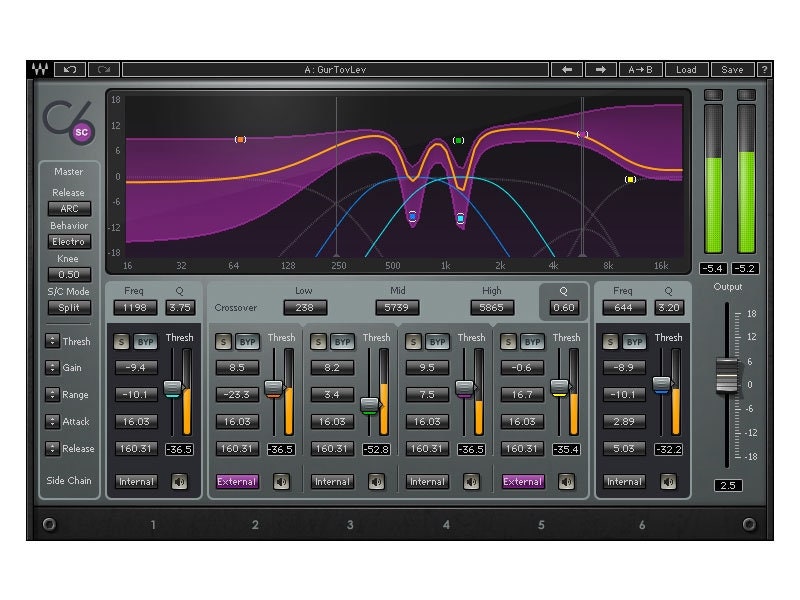This screenshot has height=600, width=800.
Task: Click band 2 gain value 8.5
Action: point(237,367)
